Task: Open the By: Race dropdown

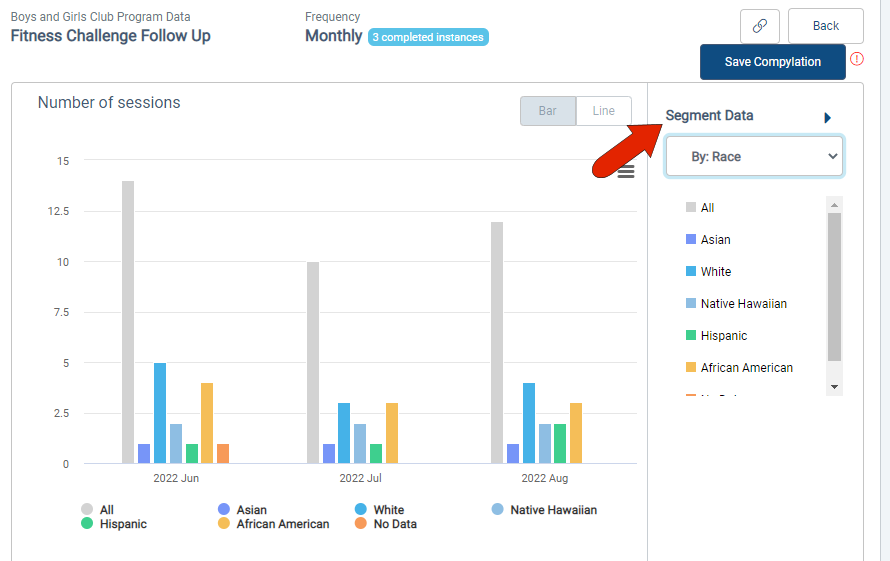Action: [x=754, y=156]
